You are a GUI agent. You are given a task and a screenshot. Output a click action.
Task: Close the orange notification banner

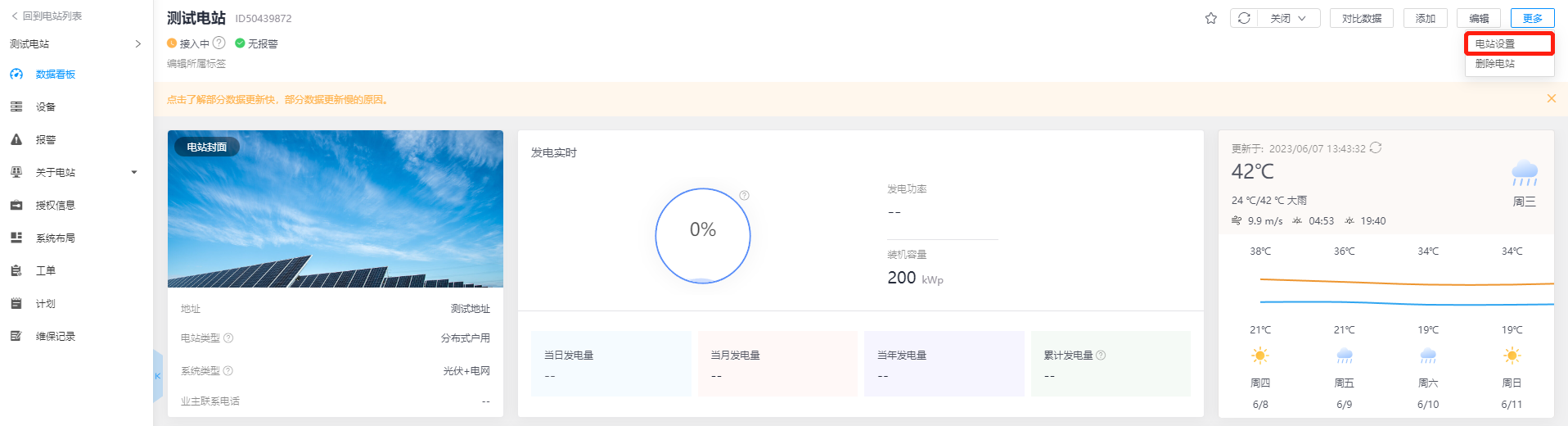1551,98
